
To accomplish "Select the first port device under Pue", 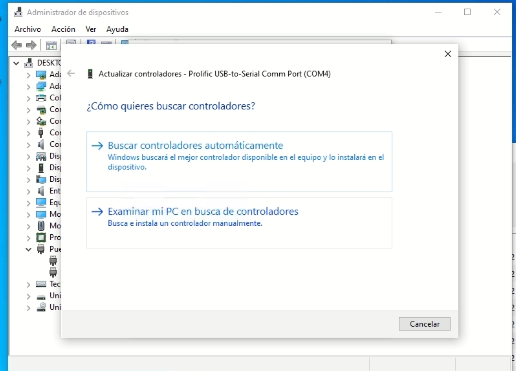I will tap(53, 261).
